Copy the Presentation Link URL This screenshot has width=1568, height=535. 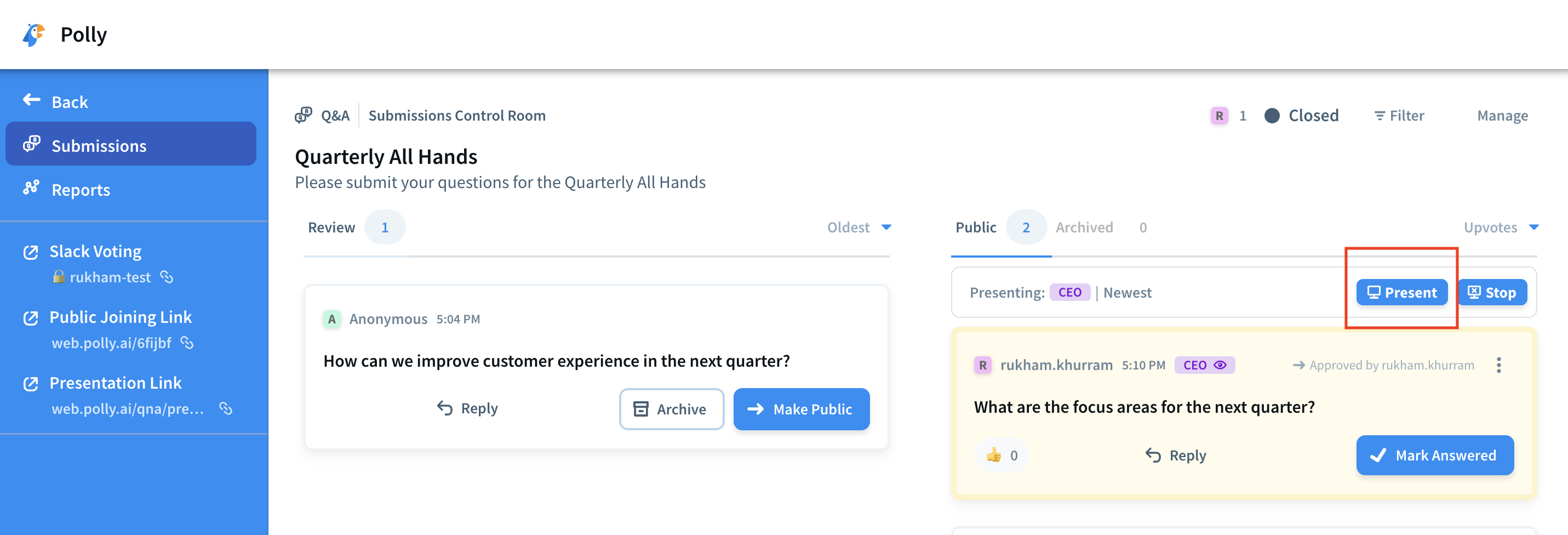tap(226, 409)
